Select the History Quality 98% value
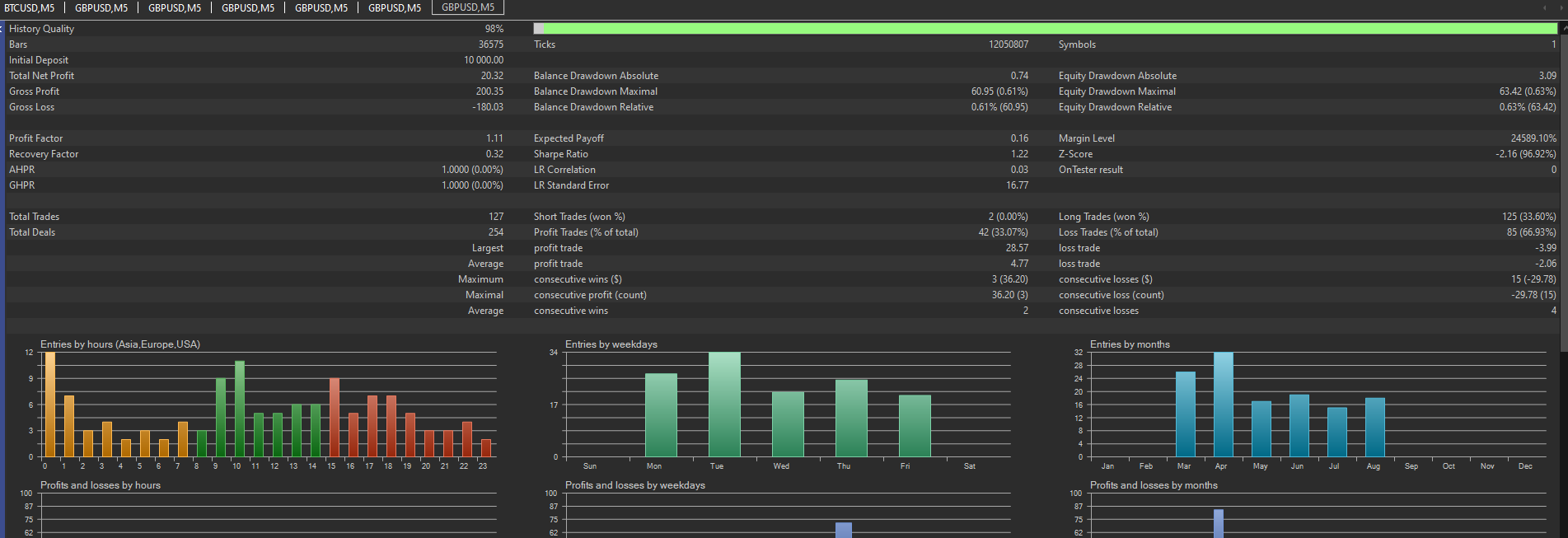The width and height of the screenshot is (1568, 538). click(494, 29)
